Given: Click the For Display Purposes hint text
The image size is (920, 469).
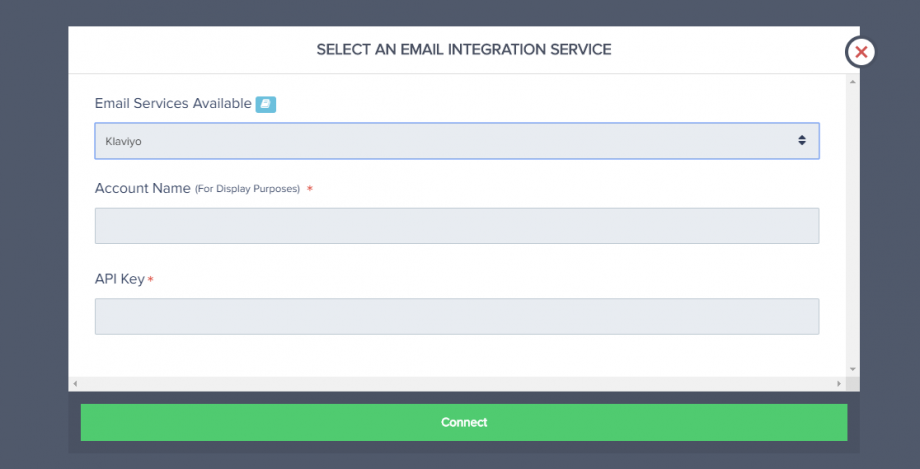Looking at the screenshot, I should tap(247, 189).
